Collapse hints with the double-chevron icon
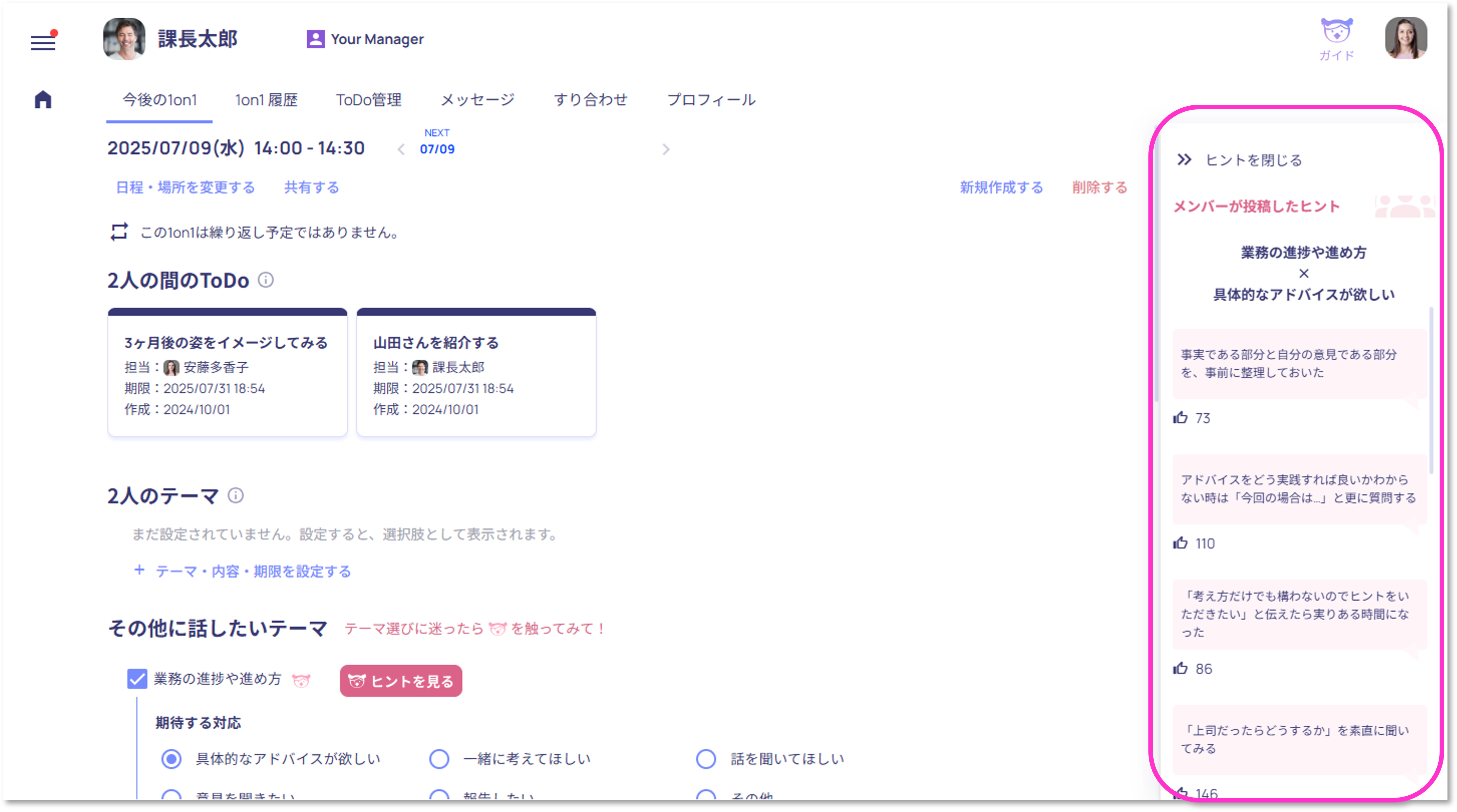 [1185, 160]
